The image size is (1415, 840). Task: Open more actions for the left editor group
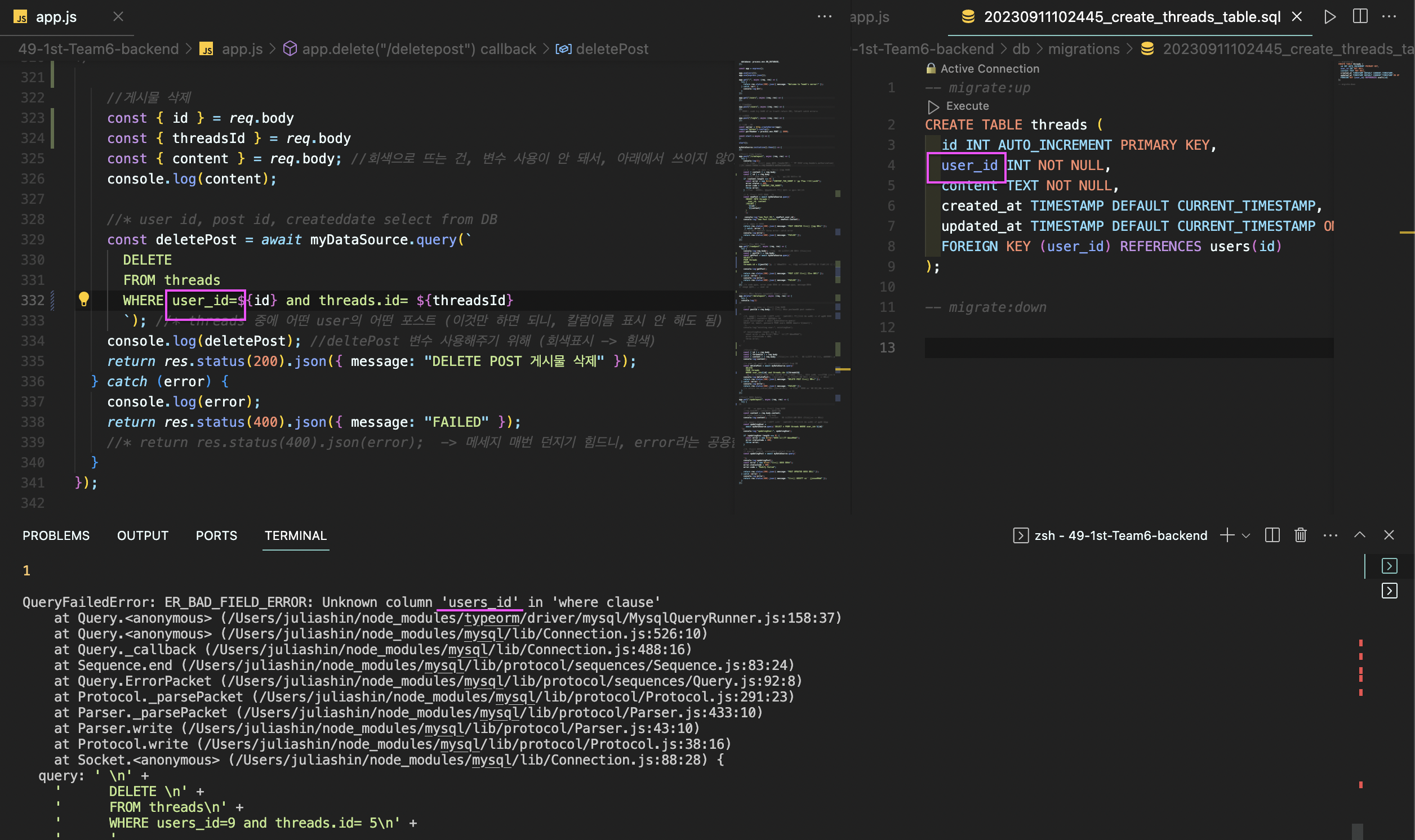(x=825, y=17)
